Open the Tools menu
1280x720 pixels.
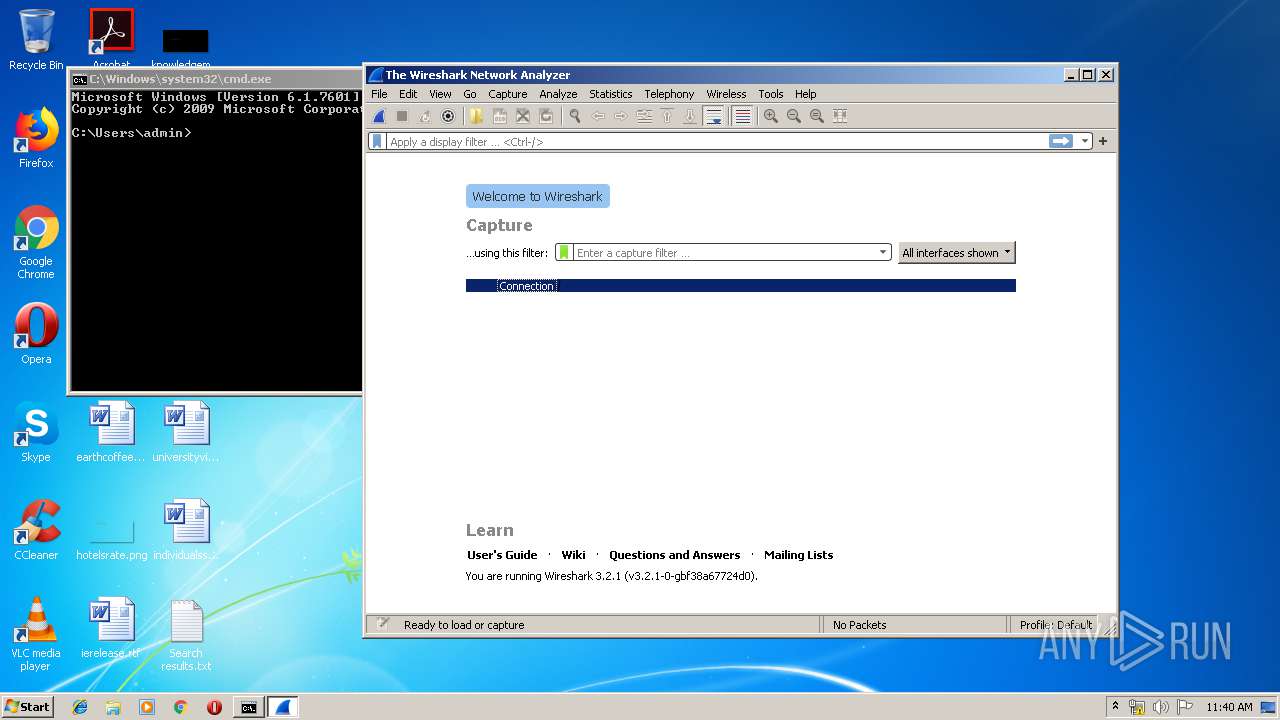point(770,94)
